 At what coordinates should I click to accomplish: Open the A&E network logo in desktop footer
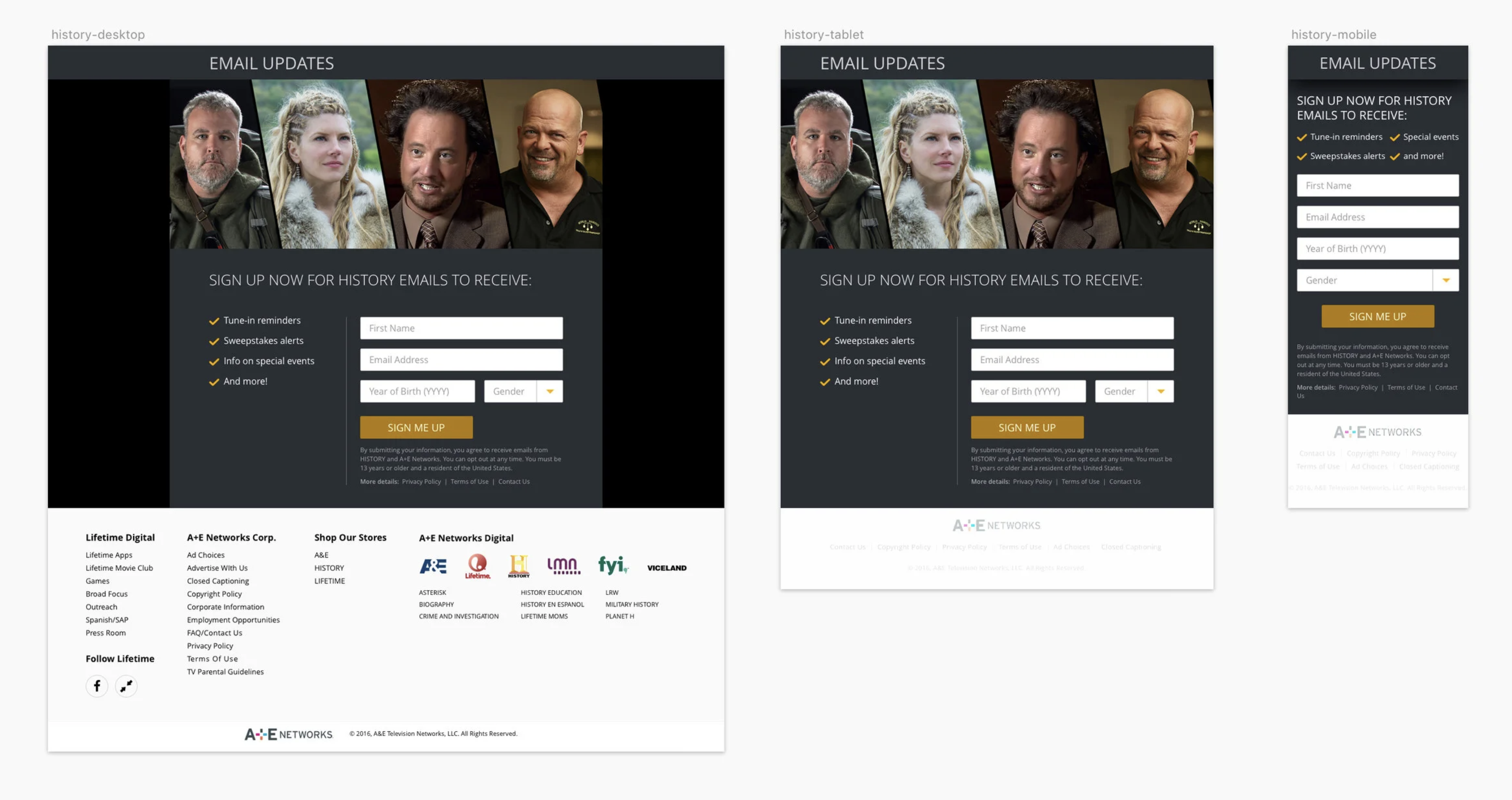[x=433, y=566]
